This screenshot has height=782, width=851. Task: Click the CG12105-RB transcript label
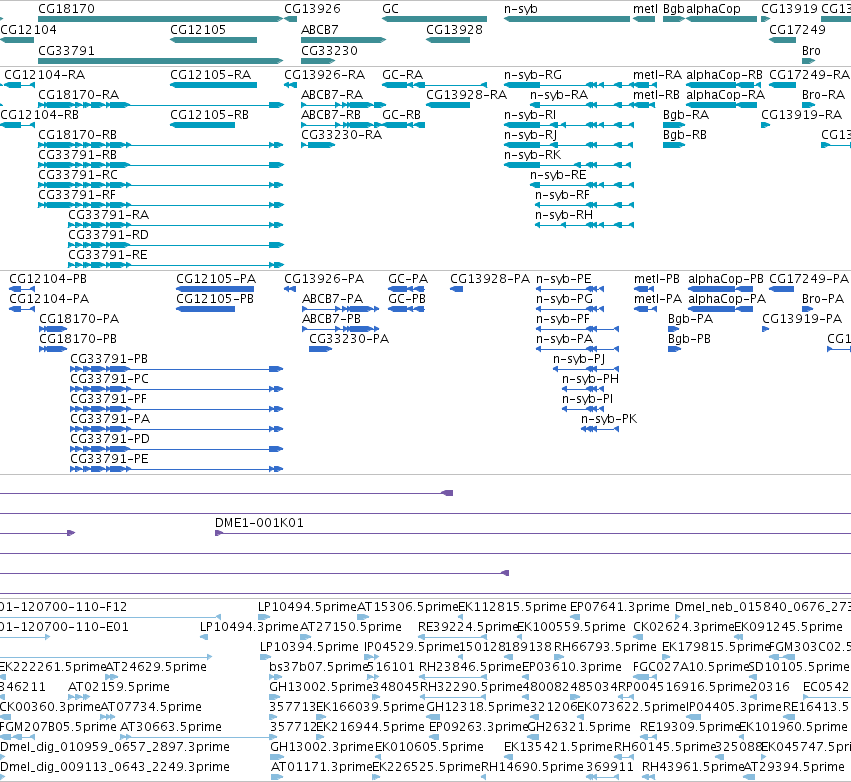[209, 115]
